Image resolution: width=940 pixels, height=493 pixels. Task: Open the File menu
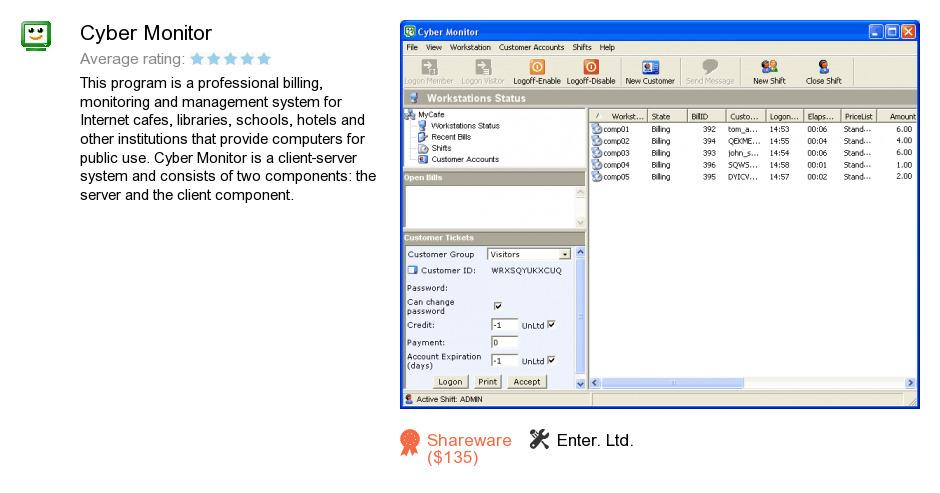412,47
